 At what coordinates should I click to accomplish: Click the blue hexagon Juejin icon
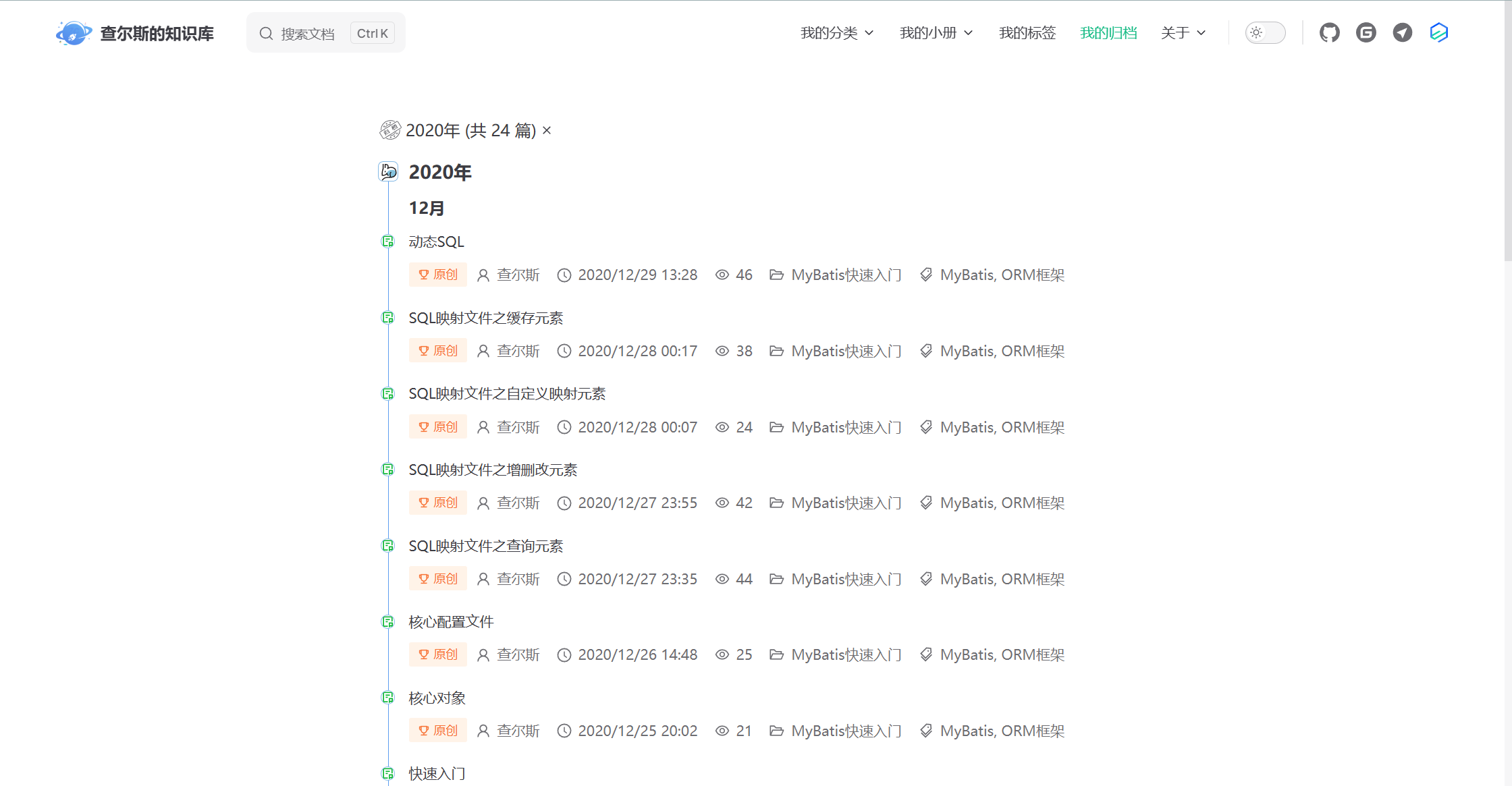[x=1438, y=32]
